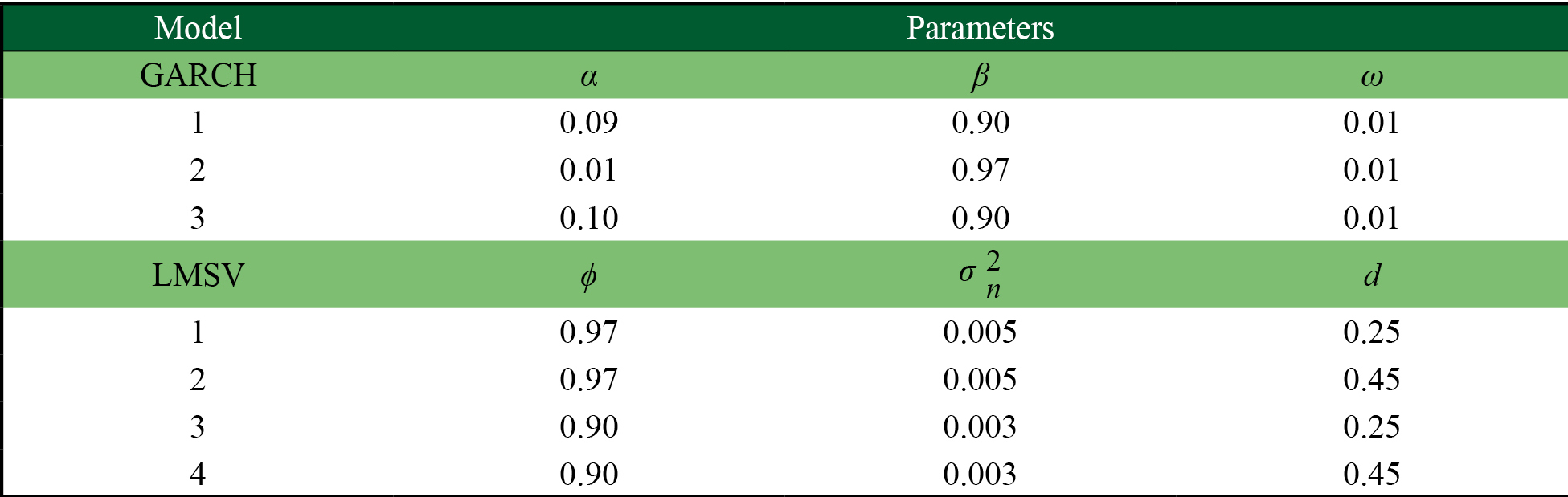Click the σ² n sigma symbol
This screenshot has height=497, width=1568.
click(x=980, y=275)
